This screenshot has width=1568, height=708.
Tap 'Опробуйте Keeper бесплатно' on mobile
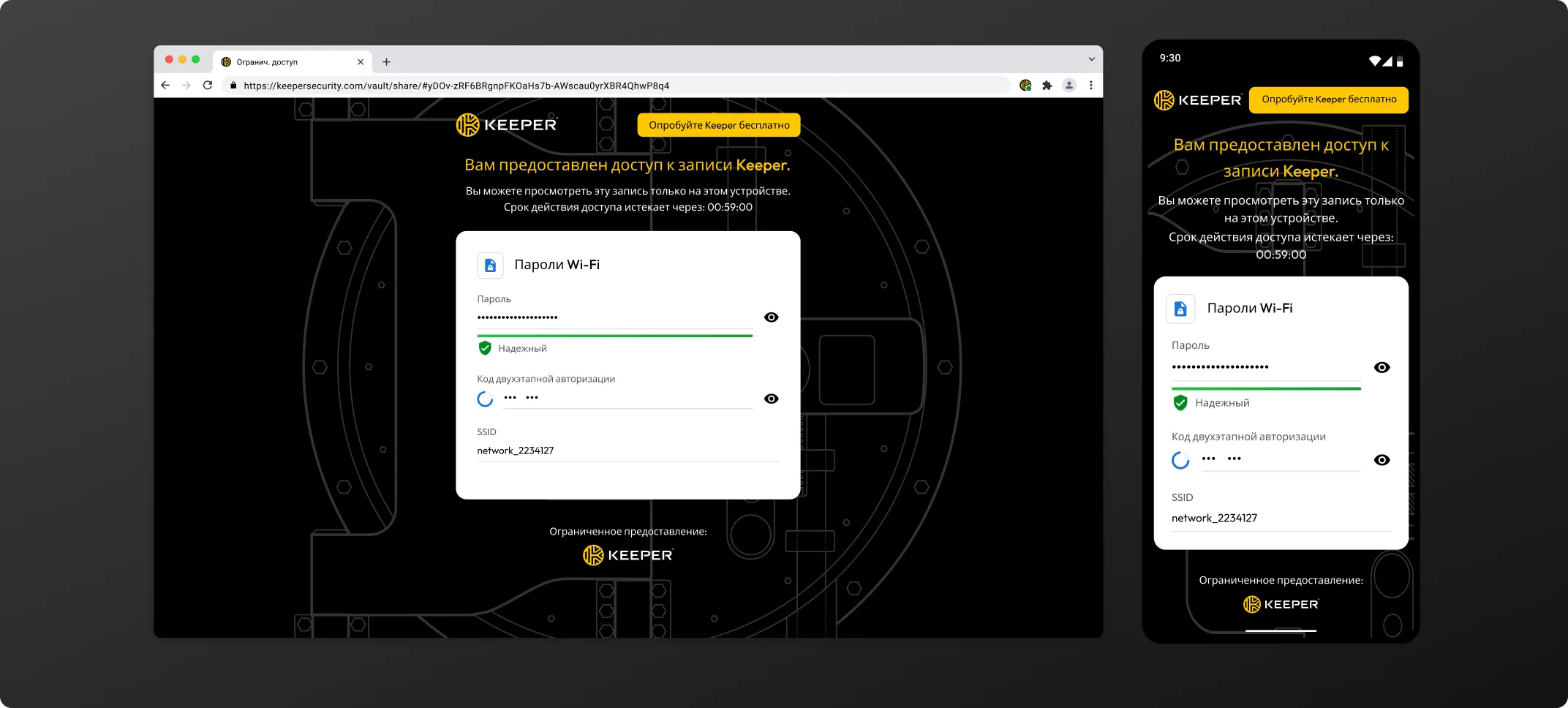(1329, 99)
